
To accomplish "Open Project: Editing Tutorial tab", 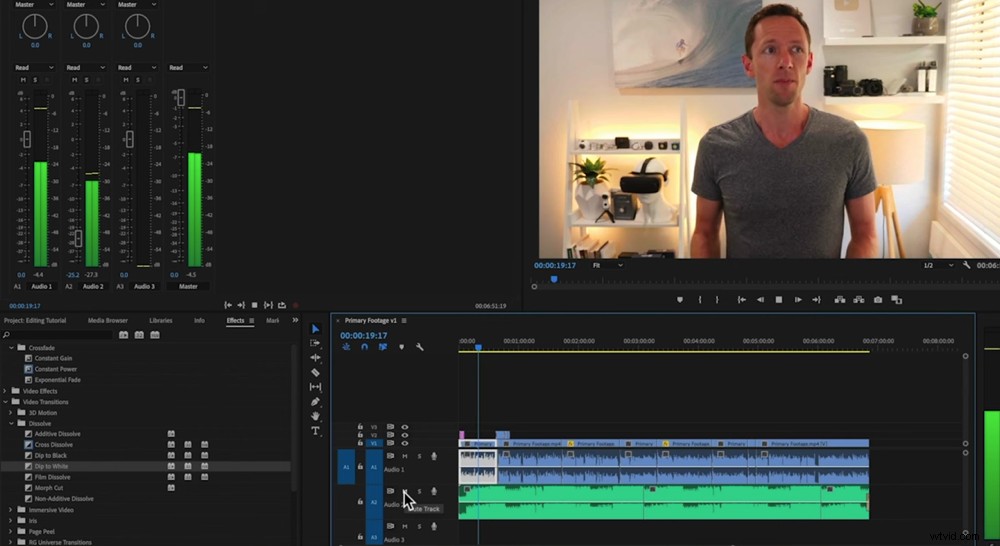I will pyautogui.click(x=35, y=320).
